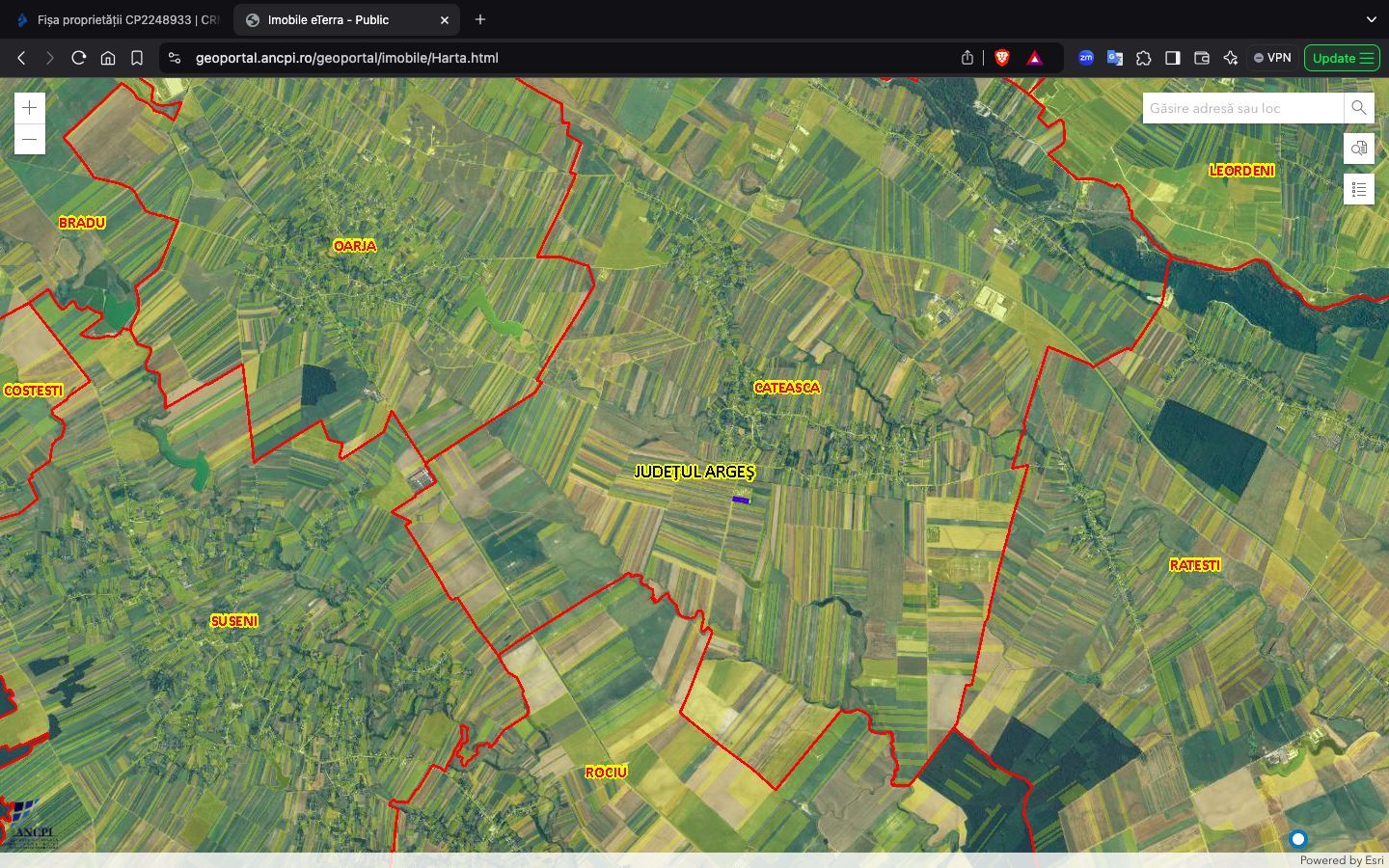The image size is (1389, 868).
Task: Zoom out of the map
Action: click(x=30, y=140)
